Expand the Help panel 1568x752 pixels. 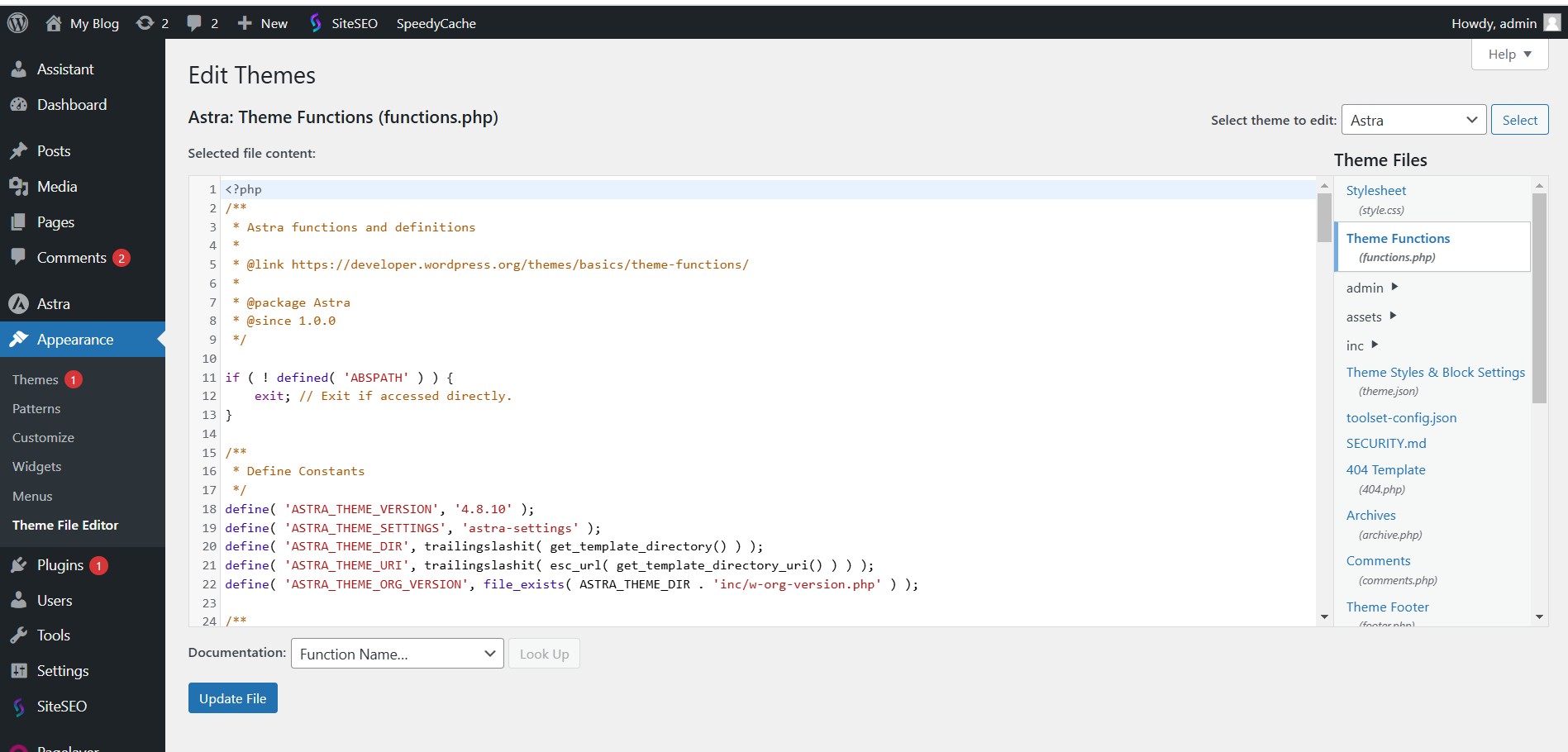pos(1509,55)
